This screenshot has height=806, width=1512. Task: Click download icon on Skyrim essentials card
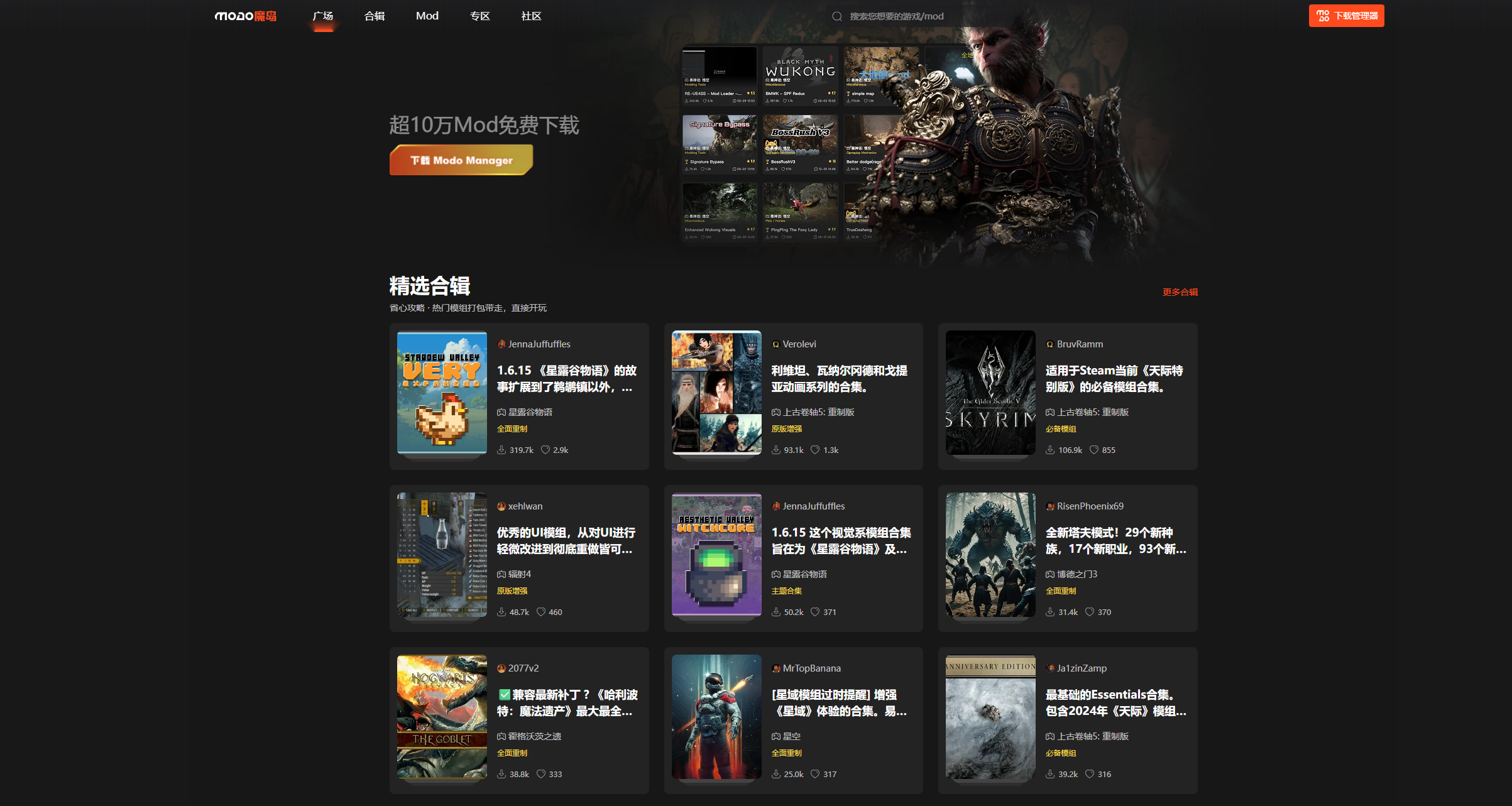1050,774
